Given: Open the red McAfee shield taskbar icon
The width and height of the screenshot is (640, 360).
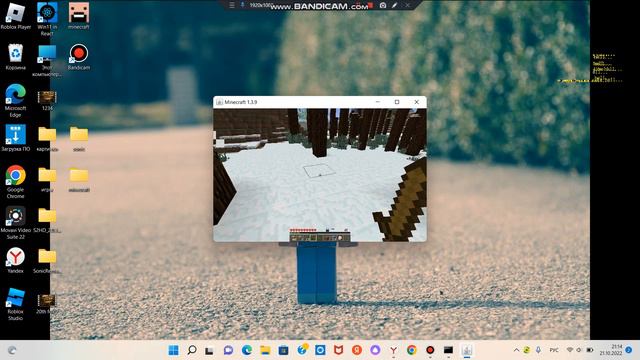Looking at the screenshot, I should (338, 350).
